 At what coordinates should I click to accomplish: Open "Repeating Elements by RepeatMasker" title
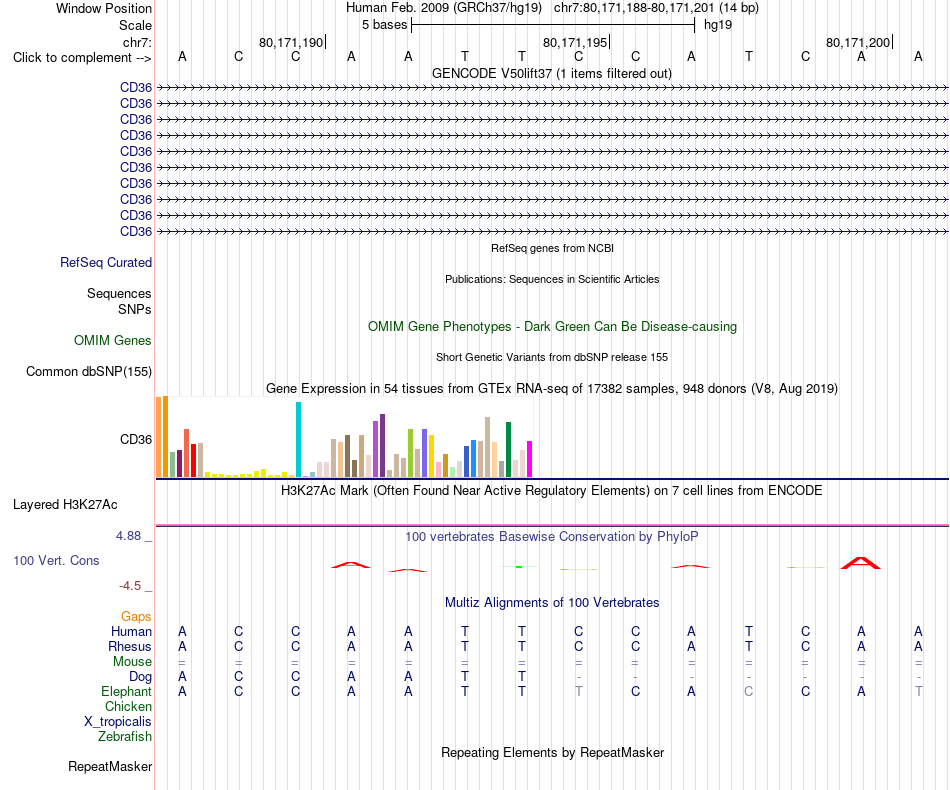(552, 752)
